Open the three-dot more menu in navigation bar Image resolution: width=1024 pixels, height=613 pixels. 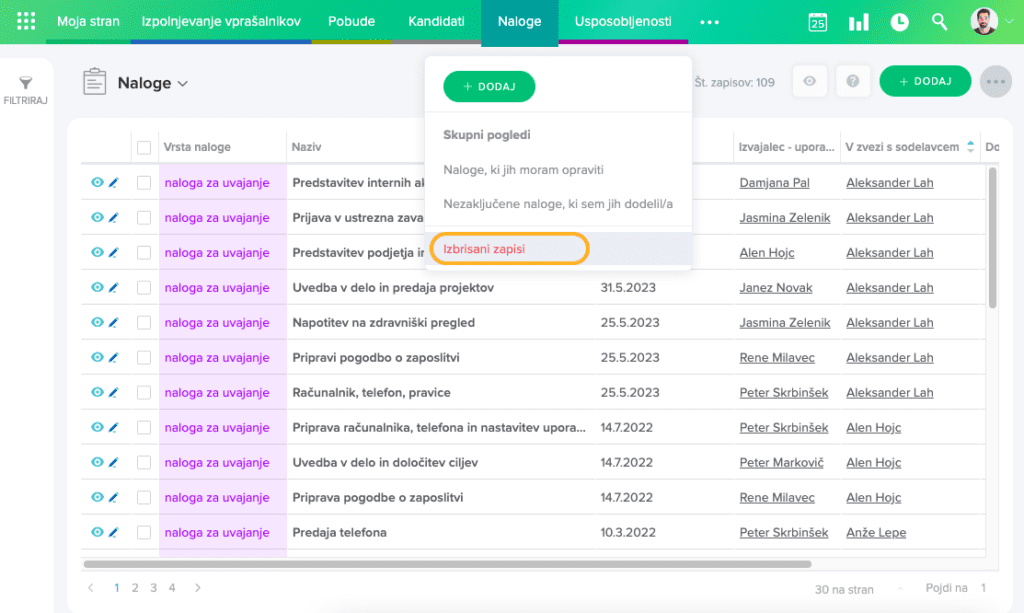709,22
